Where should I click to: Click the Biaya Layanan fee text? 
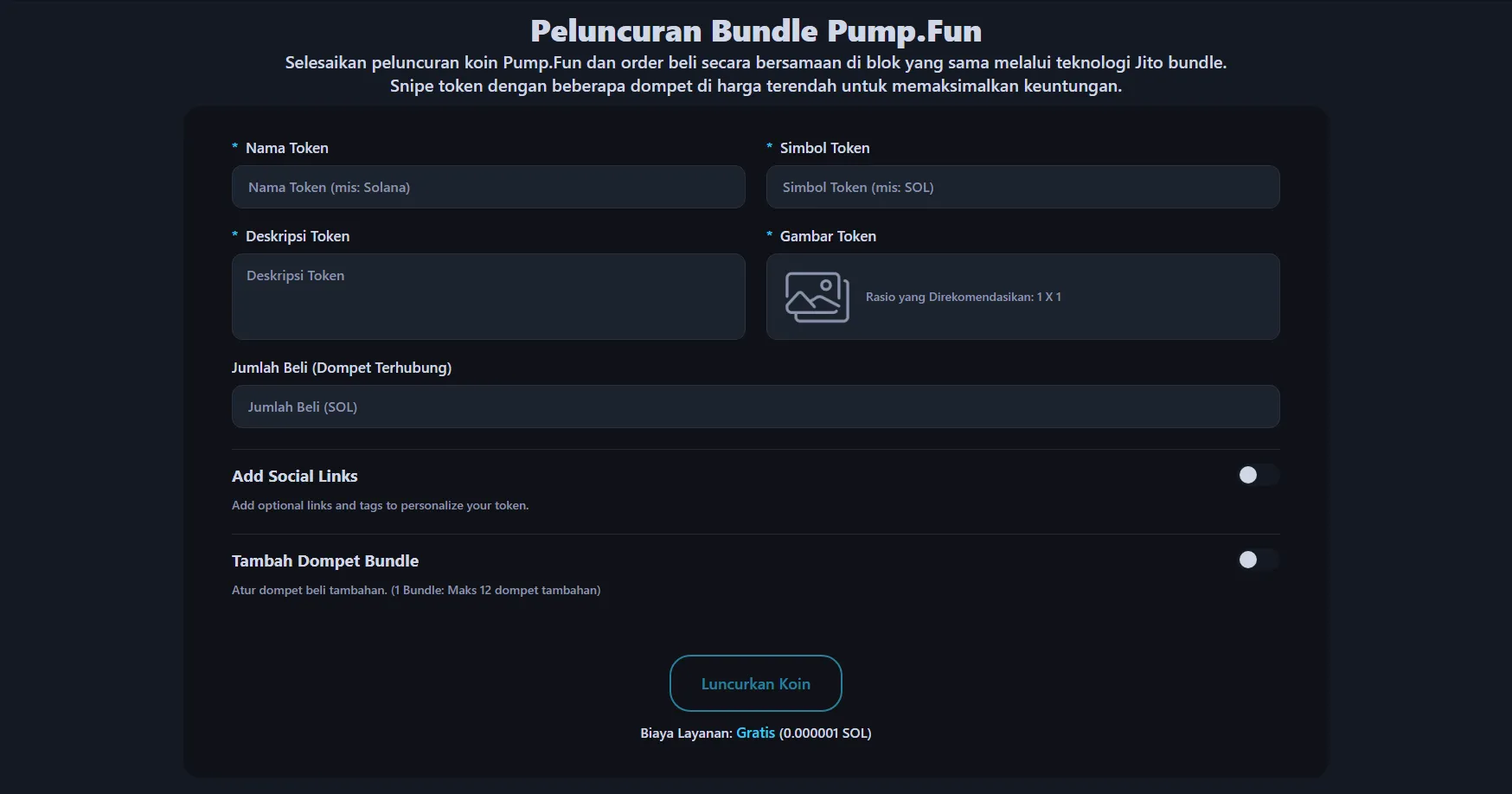(x=686, y=733)
